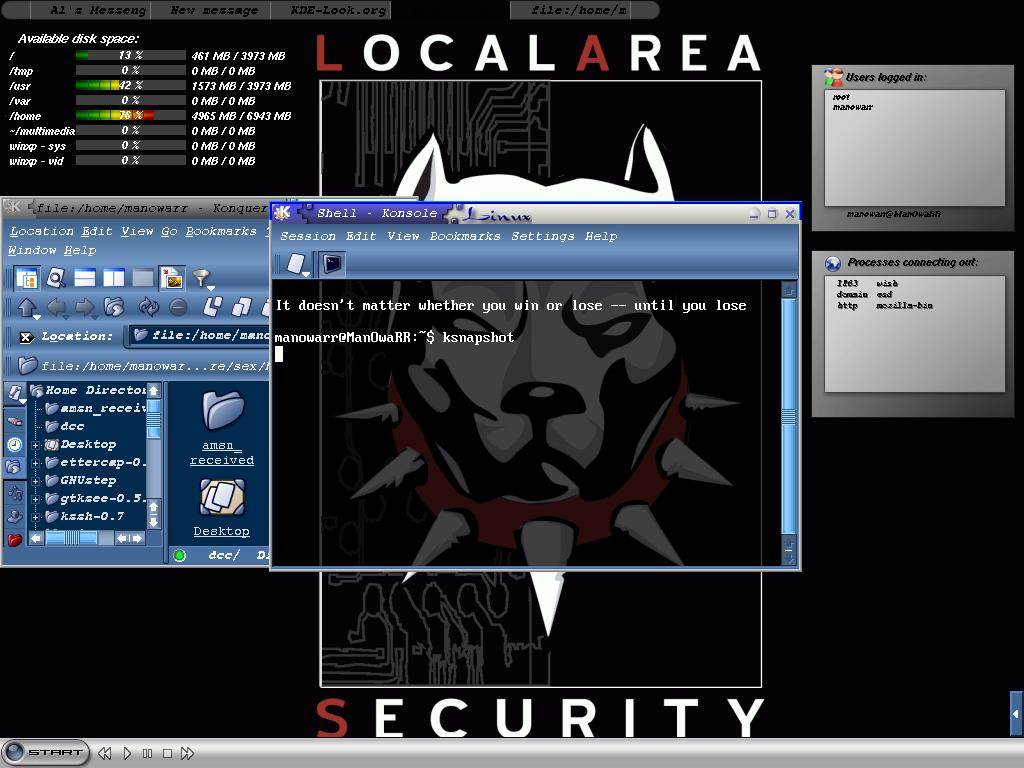Expand the gtksee-0.5 folder in tree
Image resolution: width=1024 pixels, height=768 pixels.
36,498
